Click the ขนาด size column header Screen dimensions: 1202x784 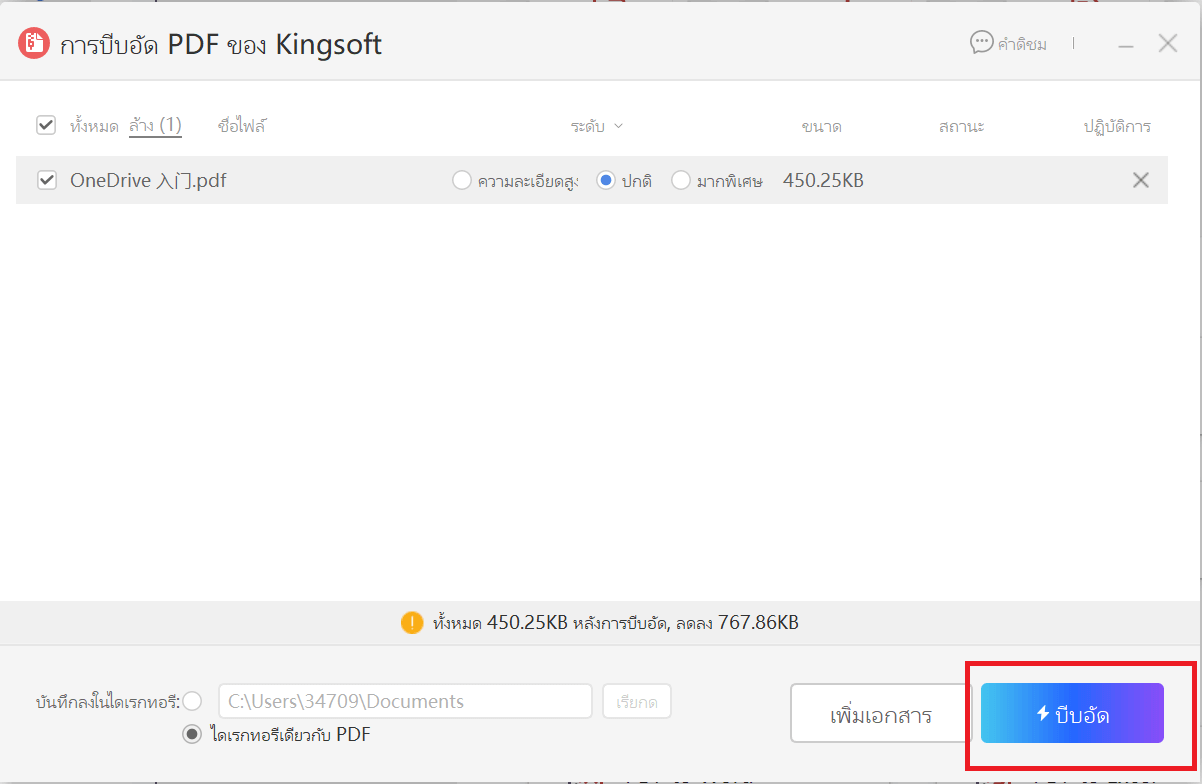point(821,127)
